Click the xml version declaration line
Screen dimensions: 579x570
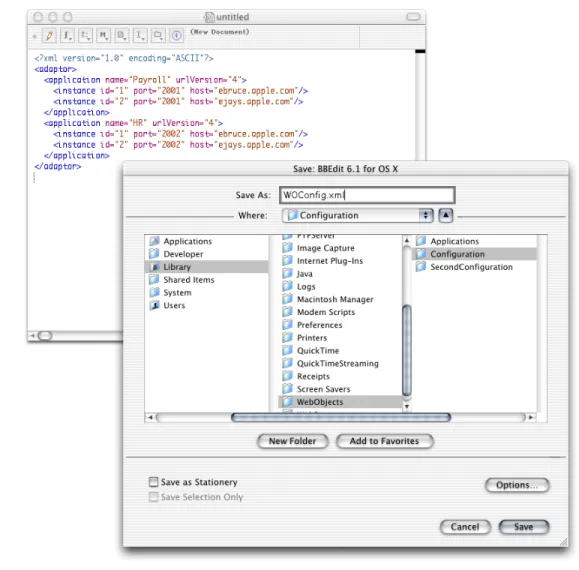(124, 58)
